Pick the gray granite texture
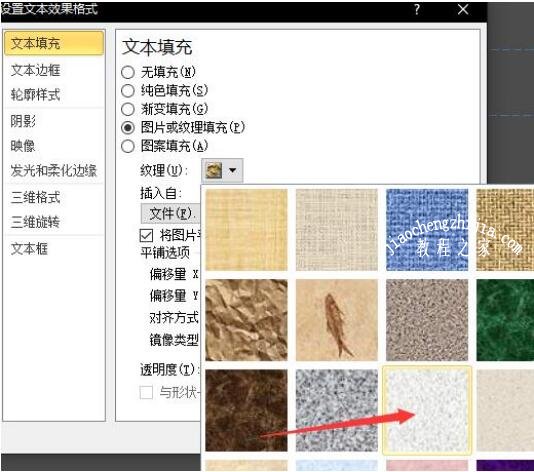This screenshot has width=534, height=472. 337,410
